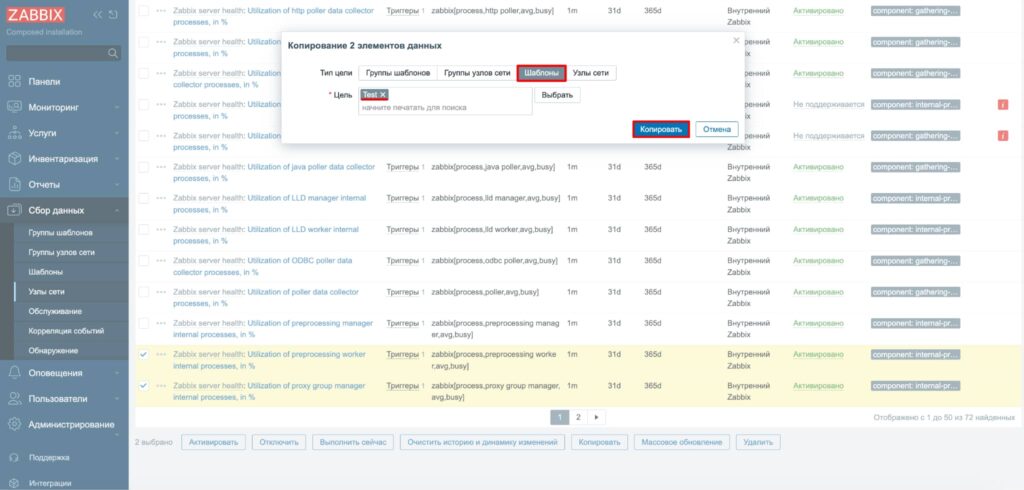Remove the Test tag from target field
The image size is (1024, 490).
383,95
